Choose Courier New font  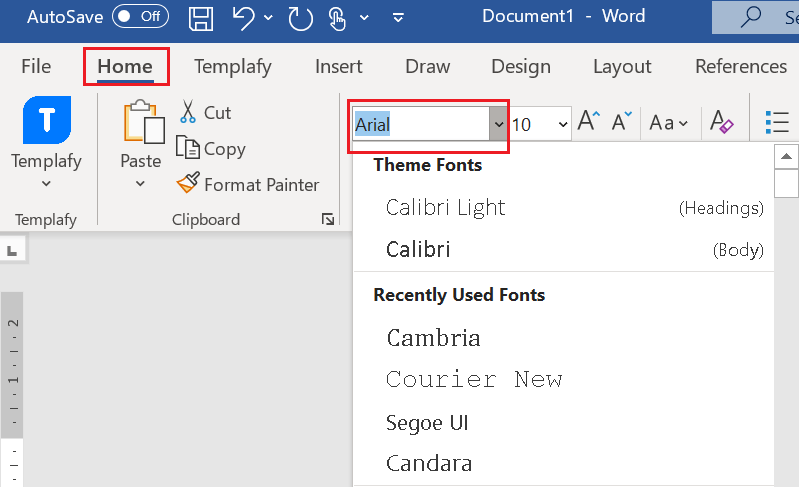point(564,380)
